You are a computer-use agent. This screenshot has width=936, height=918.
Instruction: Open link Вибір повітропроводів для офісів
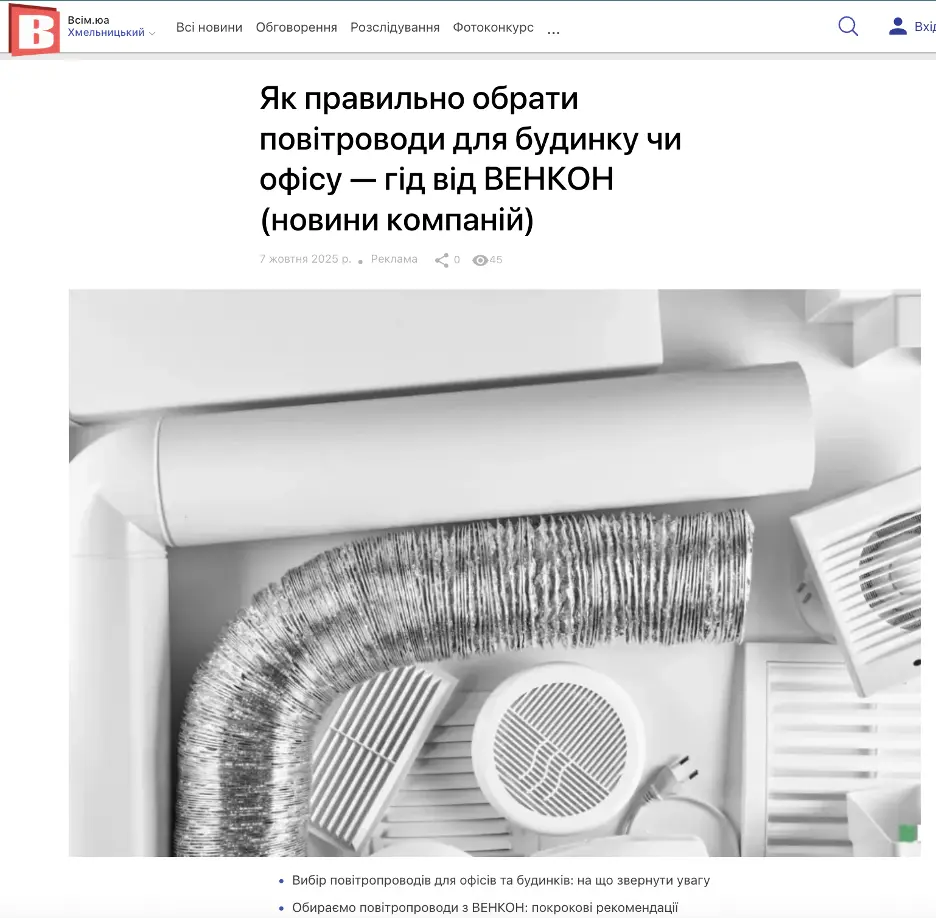[500, 880]
